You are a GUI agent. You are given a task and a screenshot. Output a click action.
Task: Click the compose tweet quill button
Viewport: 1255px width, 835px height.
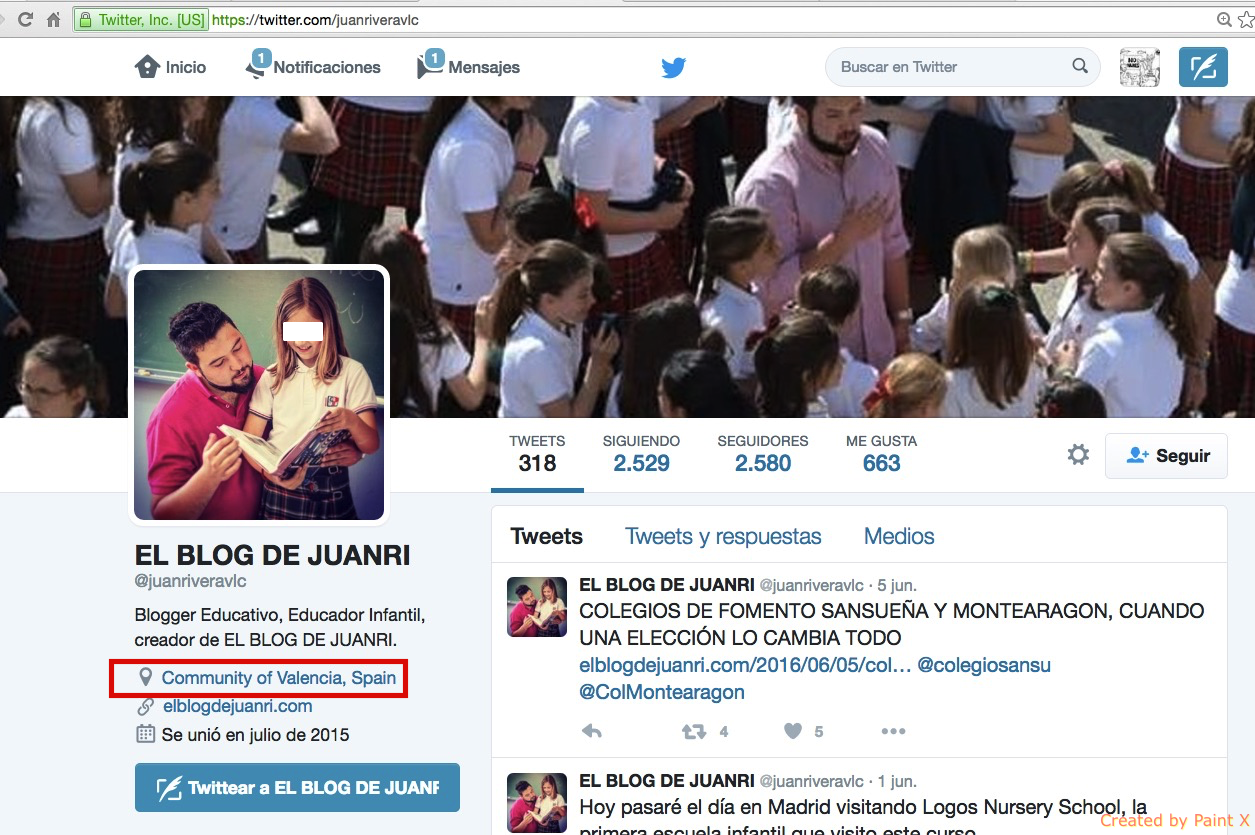click(1203, 67)
